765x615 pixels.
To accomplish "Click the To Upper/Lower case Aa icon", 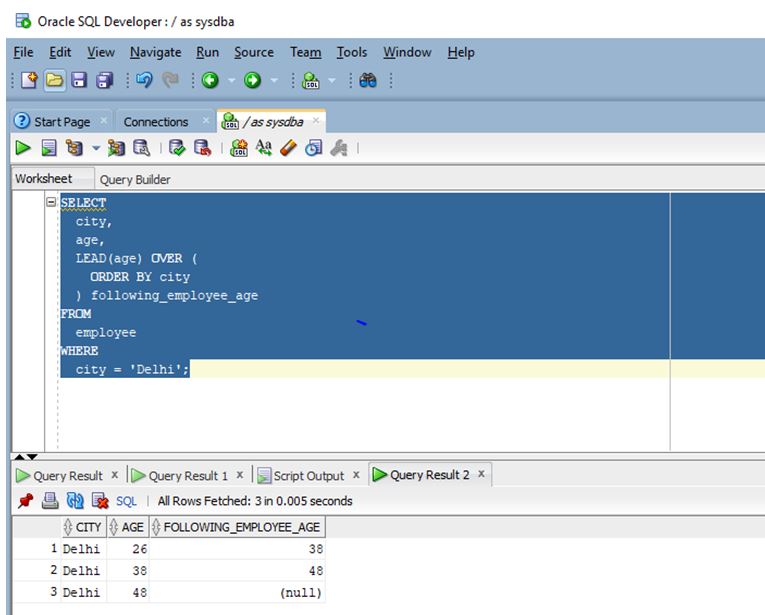I will pyautogui.click(x=264, y=148).
